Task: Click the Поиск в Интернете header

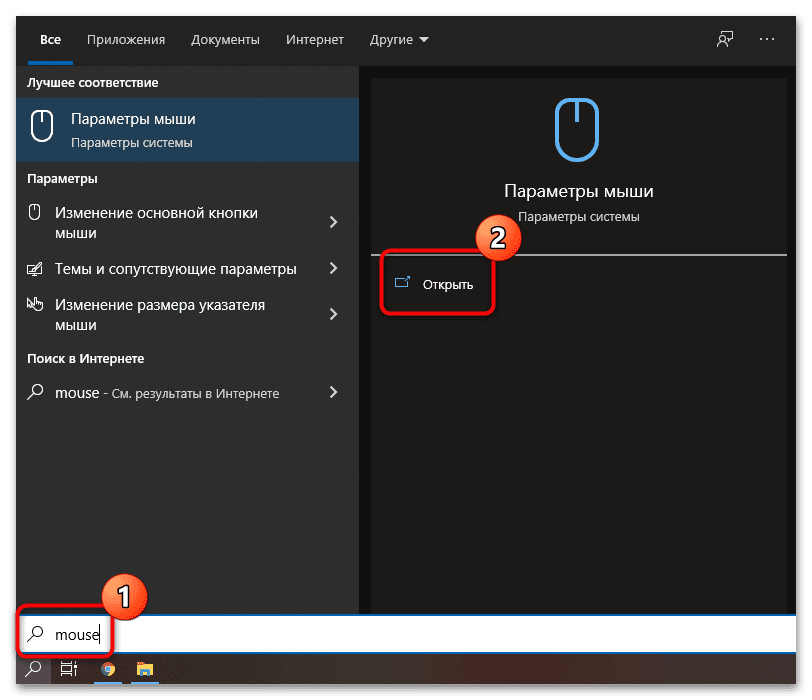Action: point(85,358)
